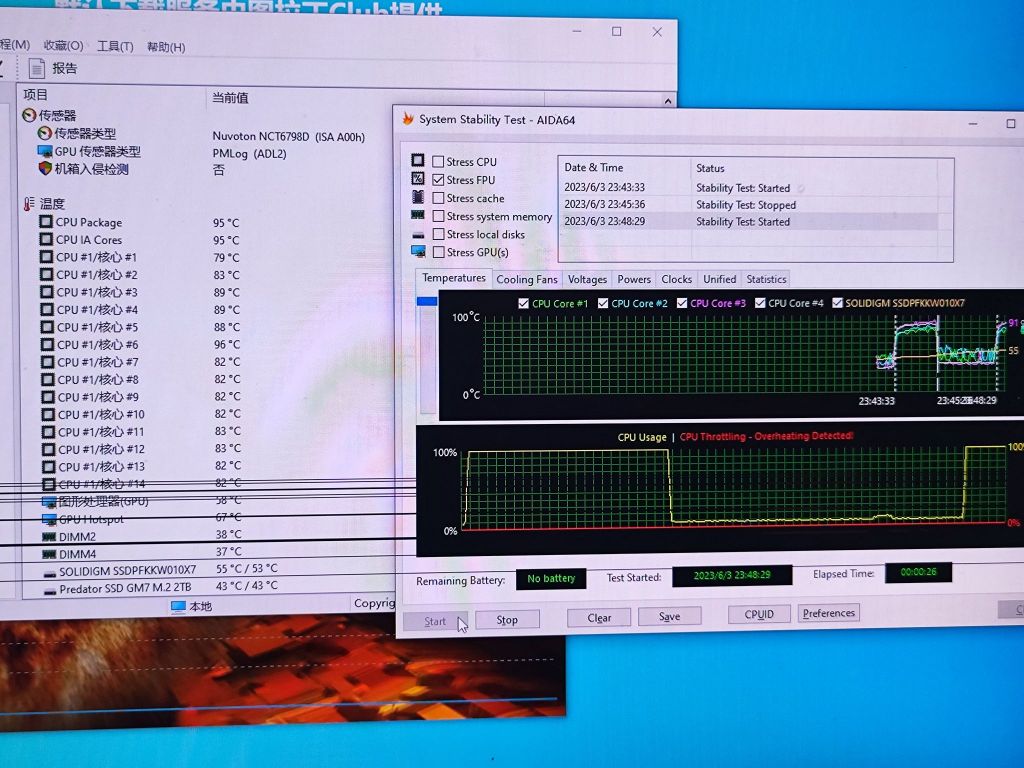Viewport: 1024px width, 768px height.
Task: Open the Statistics tab
Action: pyautogui.click(x=766, y=280)
